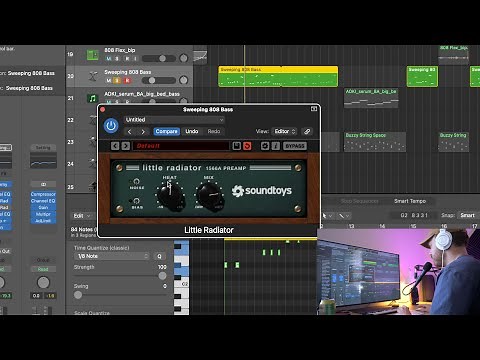
Task: Open the Untitled preset dropdown in plugin header
Action: click(x=174, y=120)
